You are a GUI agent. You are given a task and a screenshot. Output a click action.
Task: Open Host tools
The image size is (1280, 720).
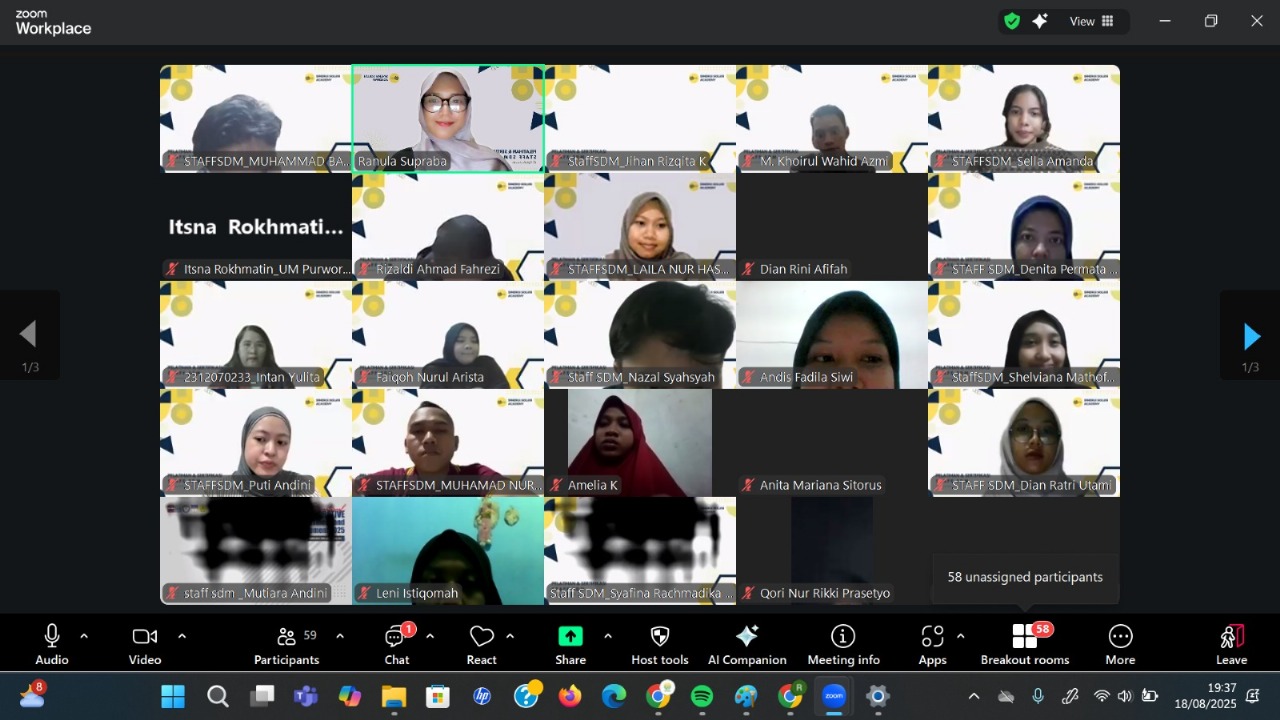click(x=659, y=643)
